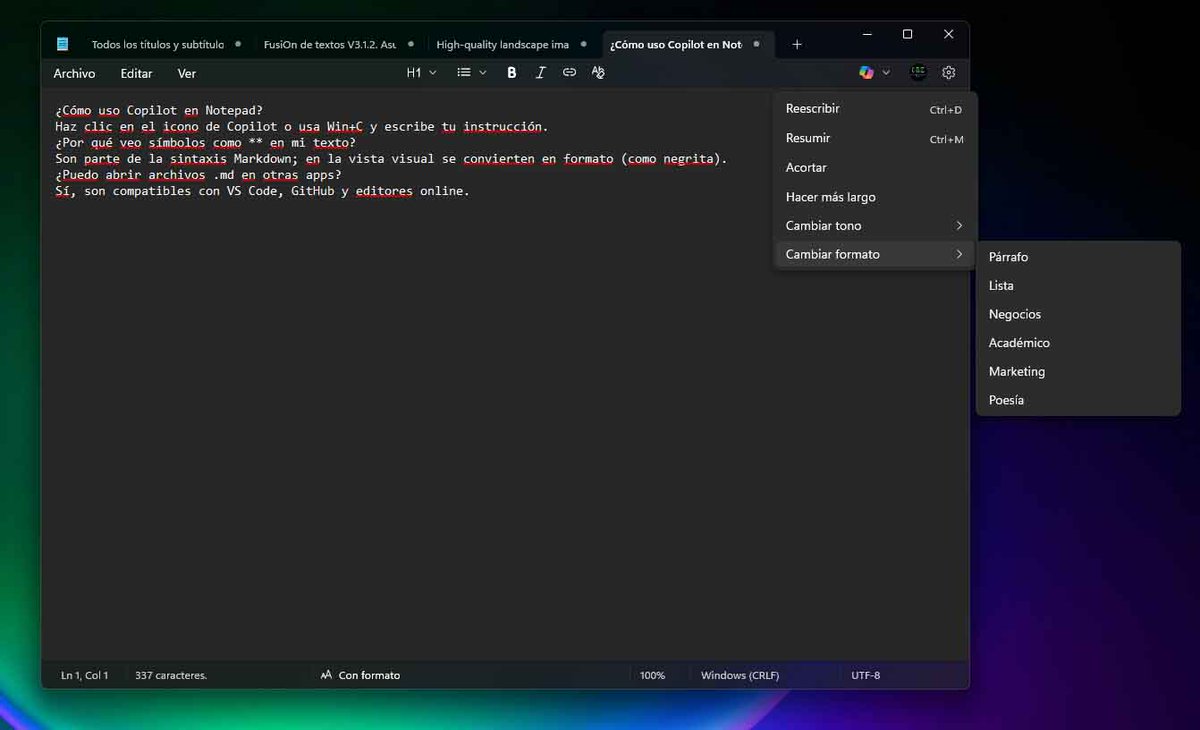Click the Ctrl+D shortcut label

pos(946,110)
